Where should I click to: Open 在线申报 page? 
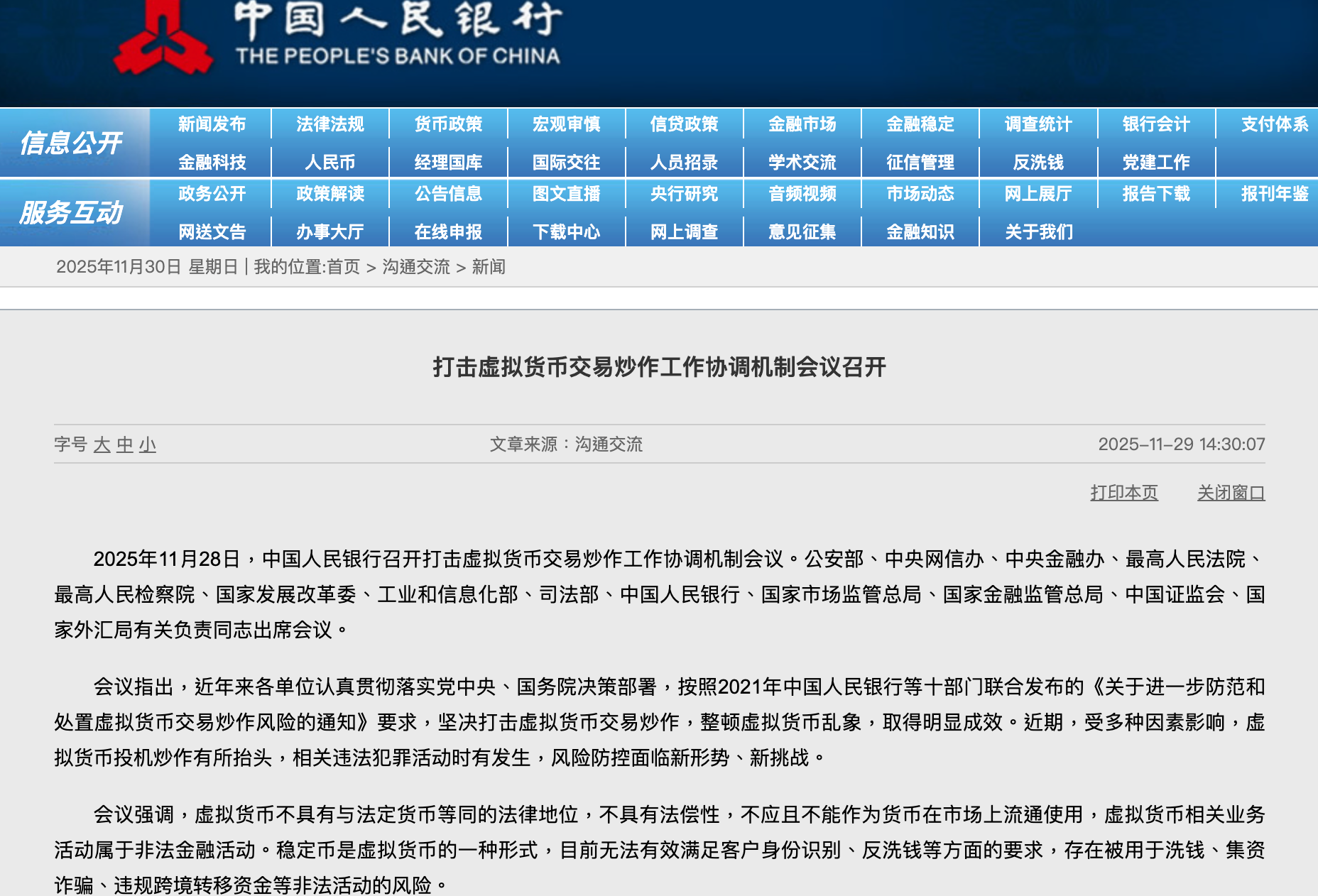tap(448, 231)
